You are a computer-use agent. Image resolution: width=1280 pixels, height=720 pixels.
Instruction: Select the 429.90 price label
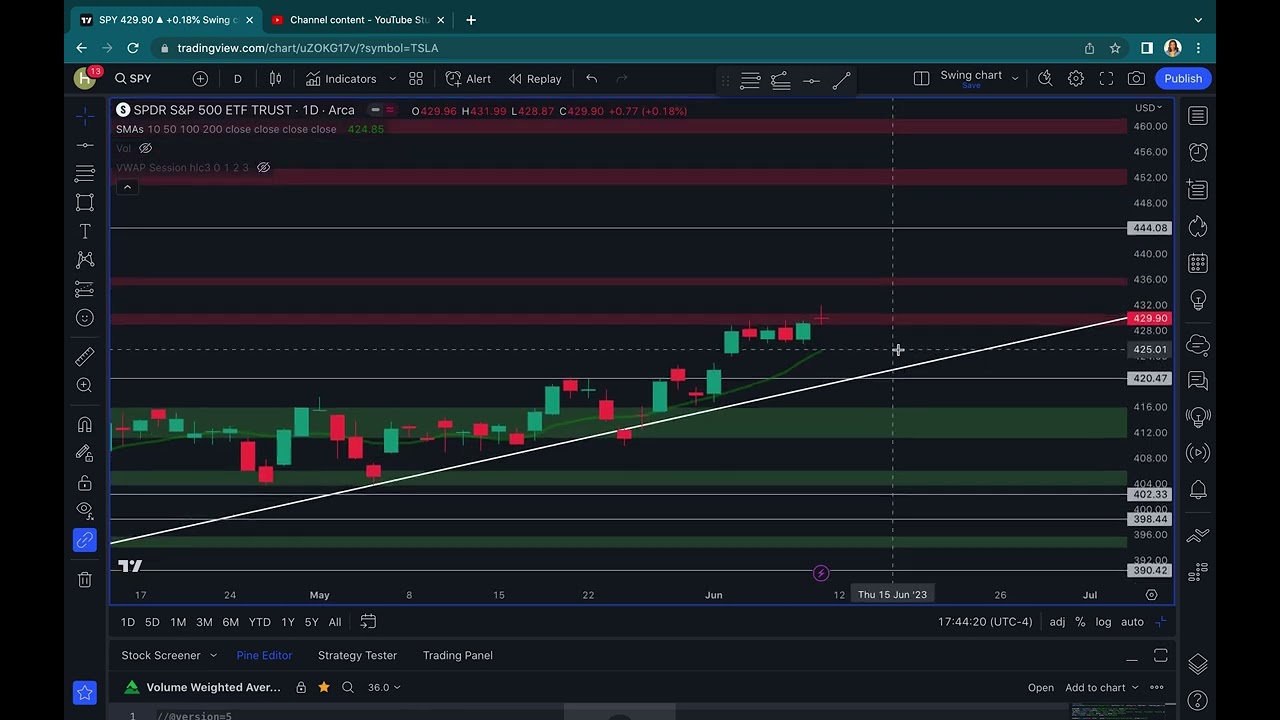click(x=1149, y=319)
